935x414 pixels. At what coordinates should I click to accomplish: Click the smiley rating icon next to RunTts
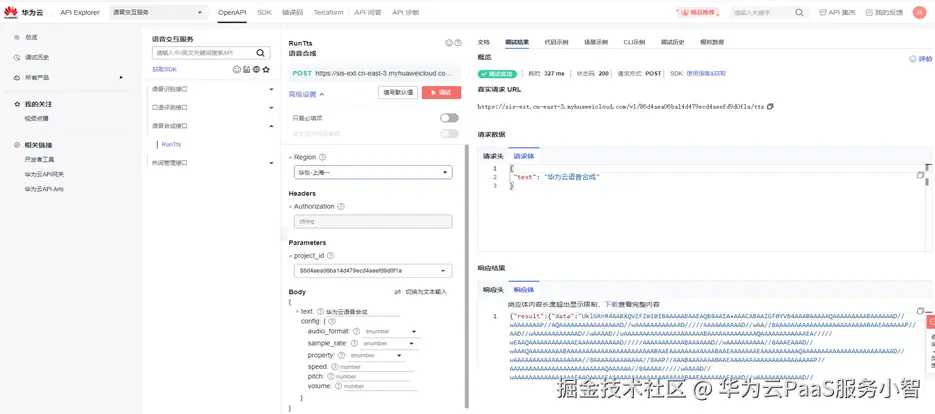[448, 43]
